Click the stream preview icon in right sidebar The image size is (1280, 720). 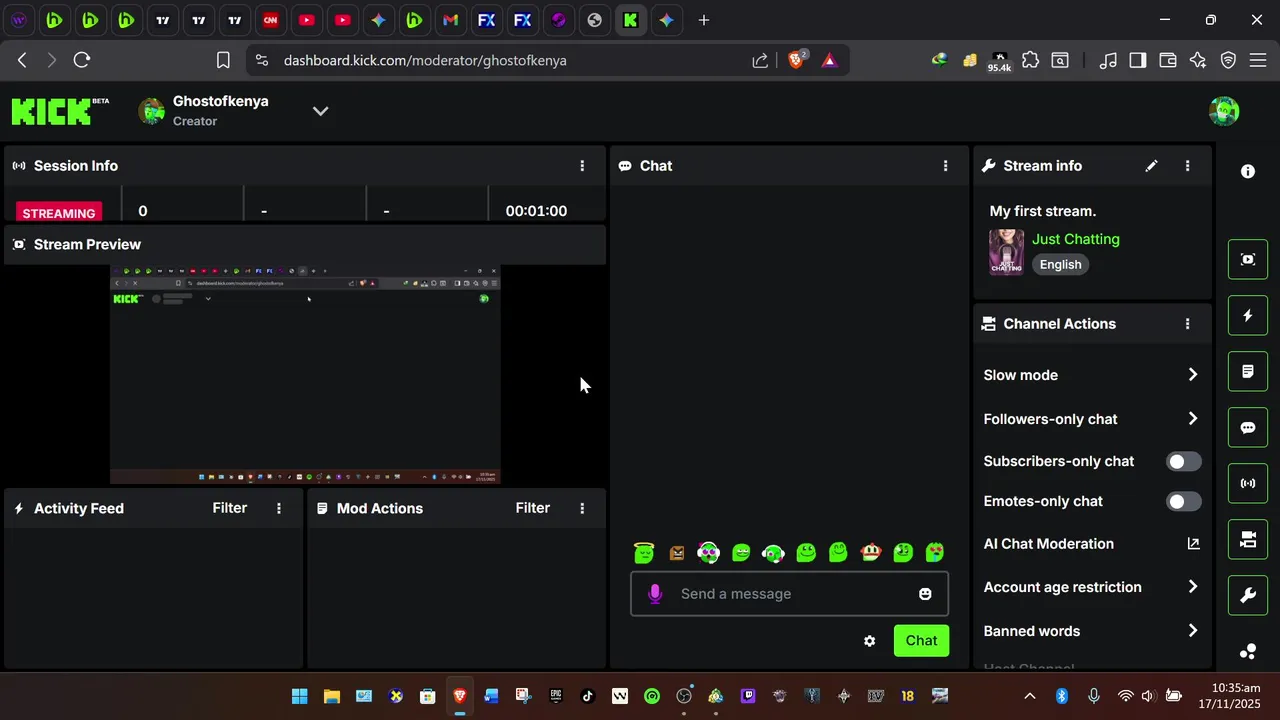1248,259
